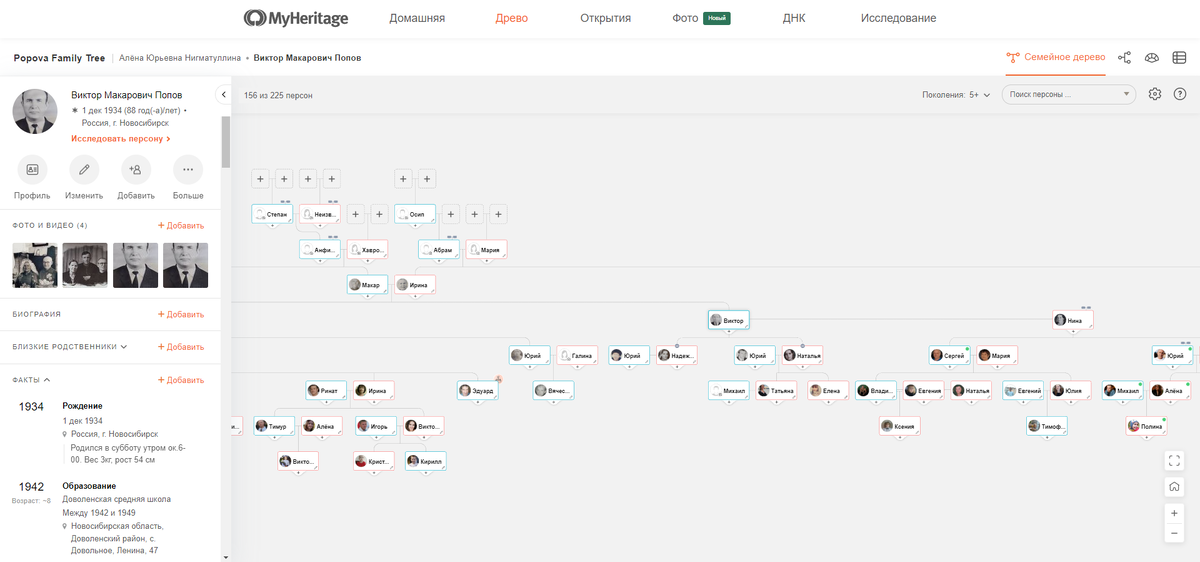The width and height of the screenshot is (1200, 562).
Task: Switch to fan chart view icon
Action: (1152, 58)
